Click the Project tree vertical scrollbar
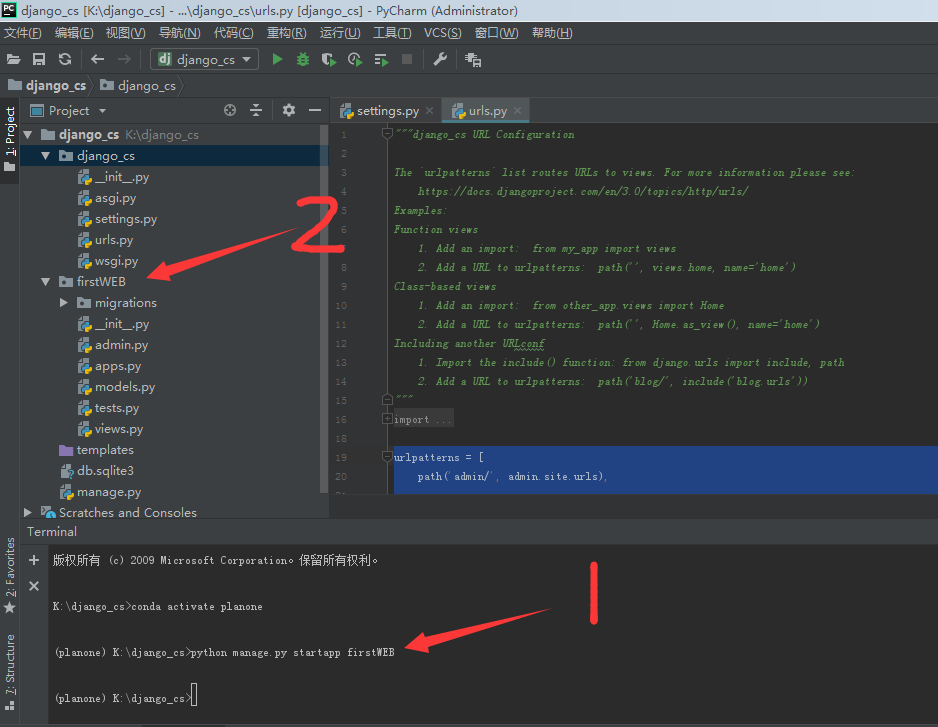Screen dimensions: 938x727 324,308
